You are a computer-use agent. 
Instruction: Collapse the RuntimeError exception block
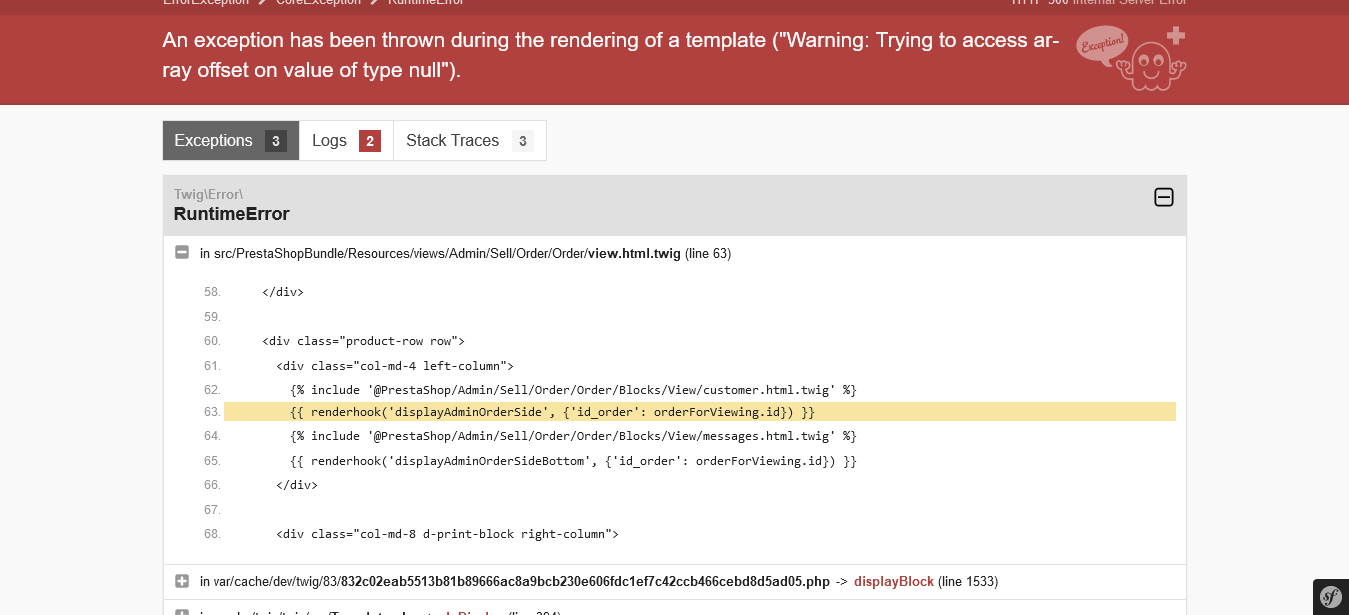click(1164, 197)
